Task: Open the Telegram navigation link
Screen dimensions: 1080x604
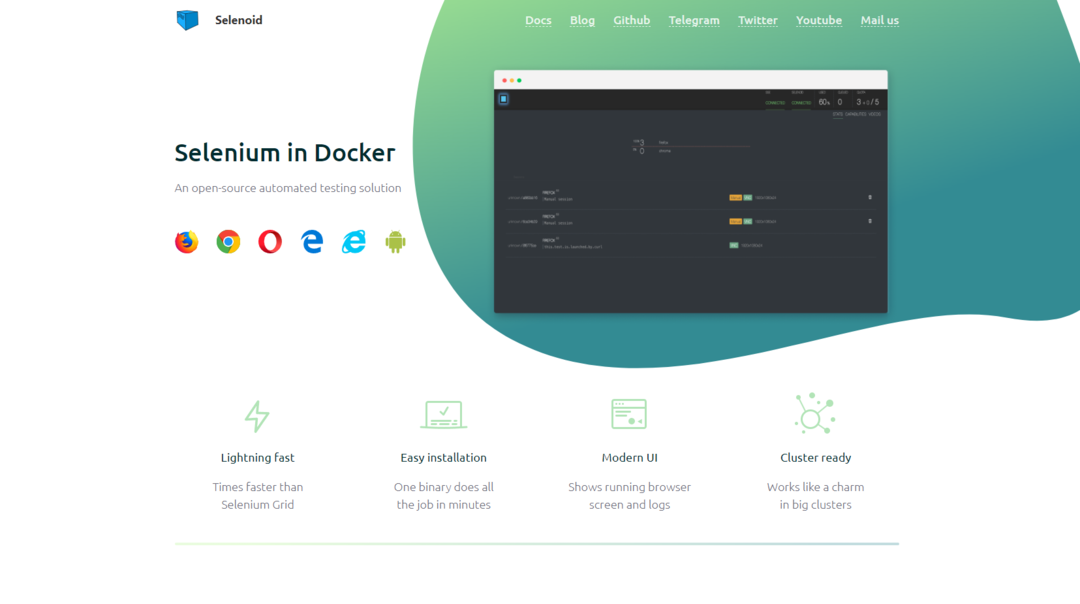Action: pos(694,21)
